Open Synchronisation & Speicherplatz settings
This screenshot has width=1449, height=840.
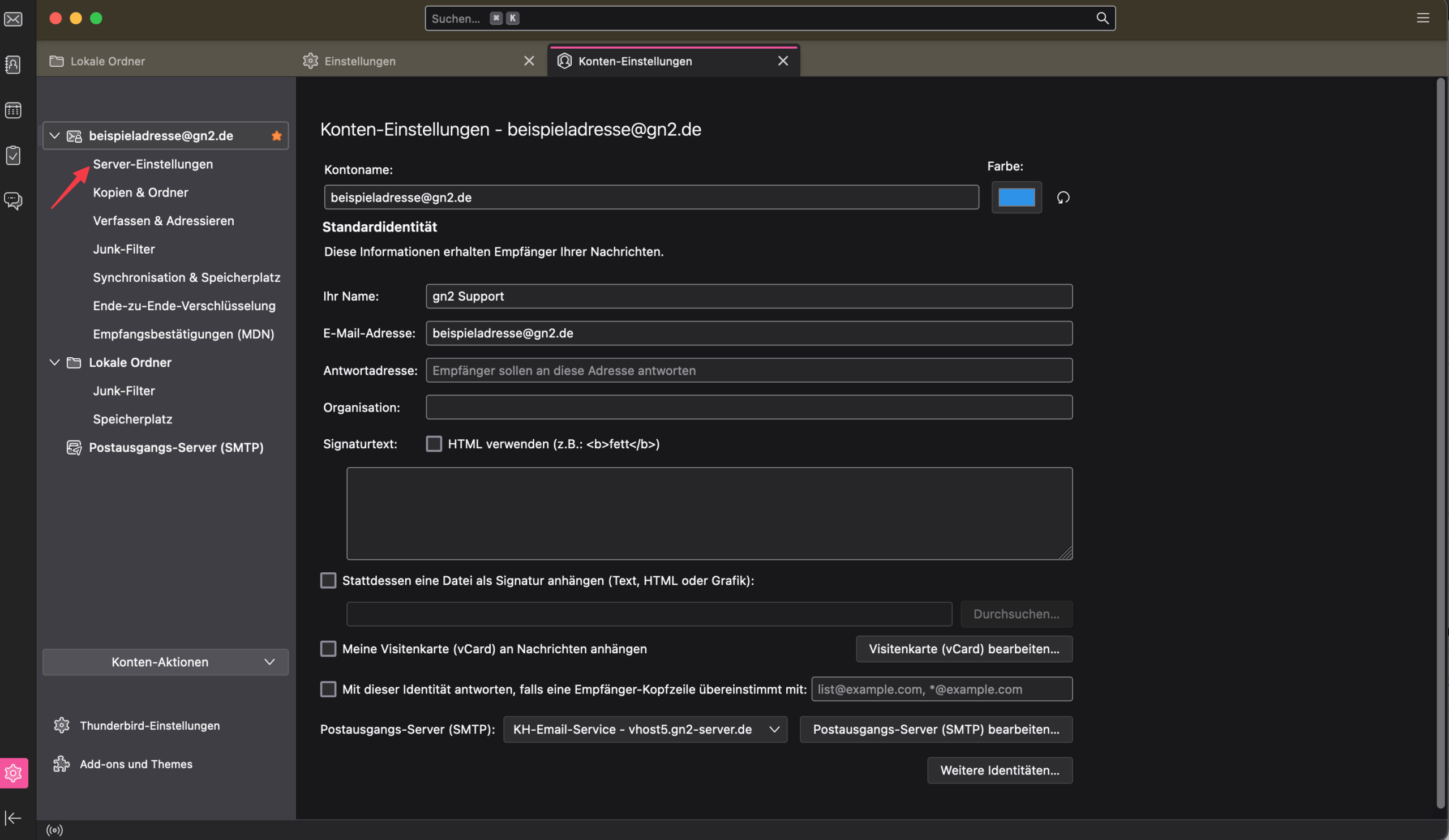pyautogui.click(x=187, y=278)
